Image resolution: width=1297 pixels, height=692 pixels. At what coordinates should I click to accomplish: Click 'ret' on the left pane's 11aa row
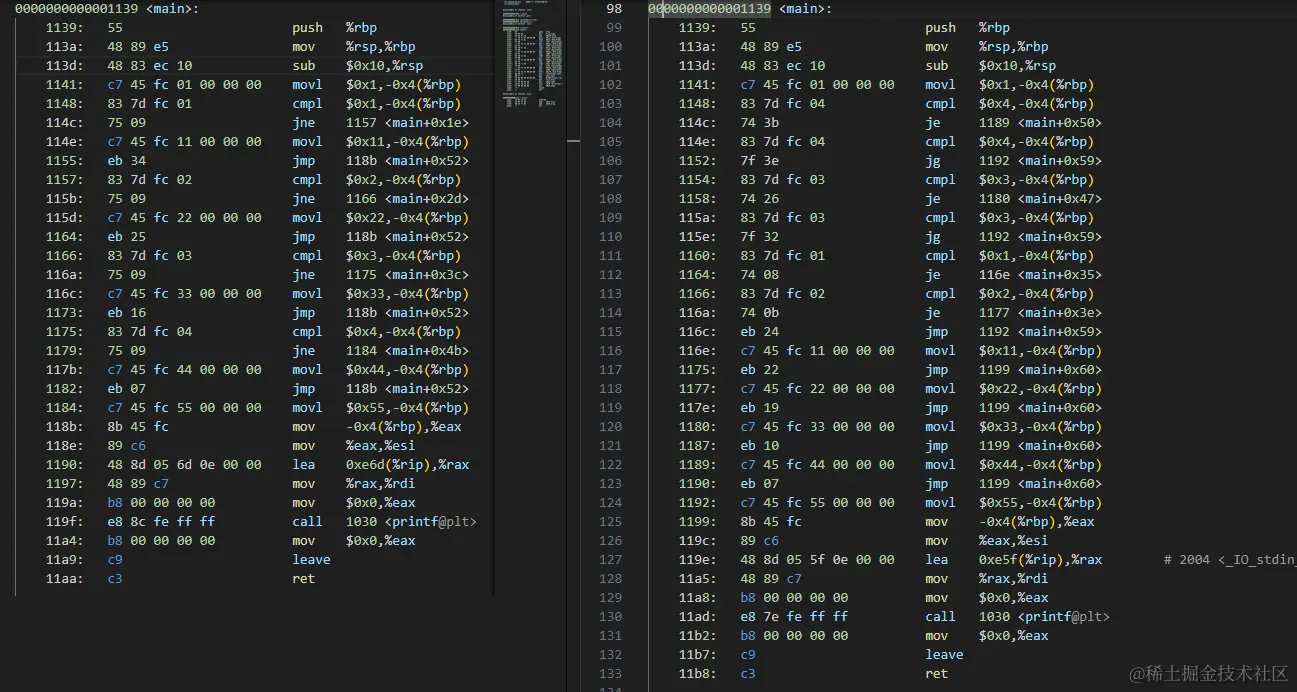[304, 579]
